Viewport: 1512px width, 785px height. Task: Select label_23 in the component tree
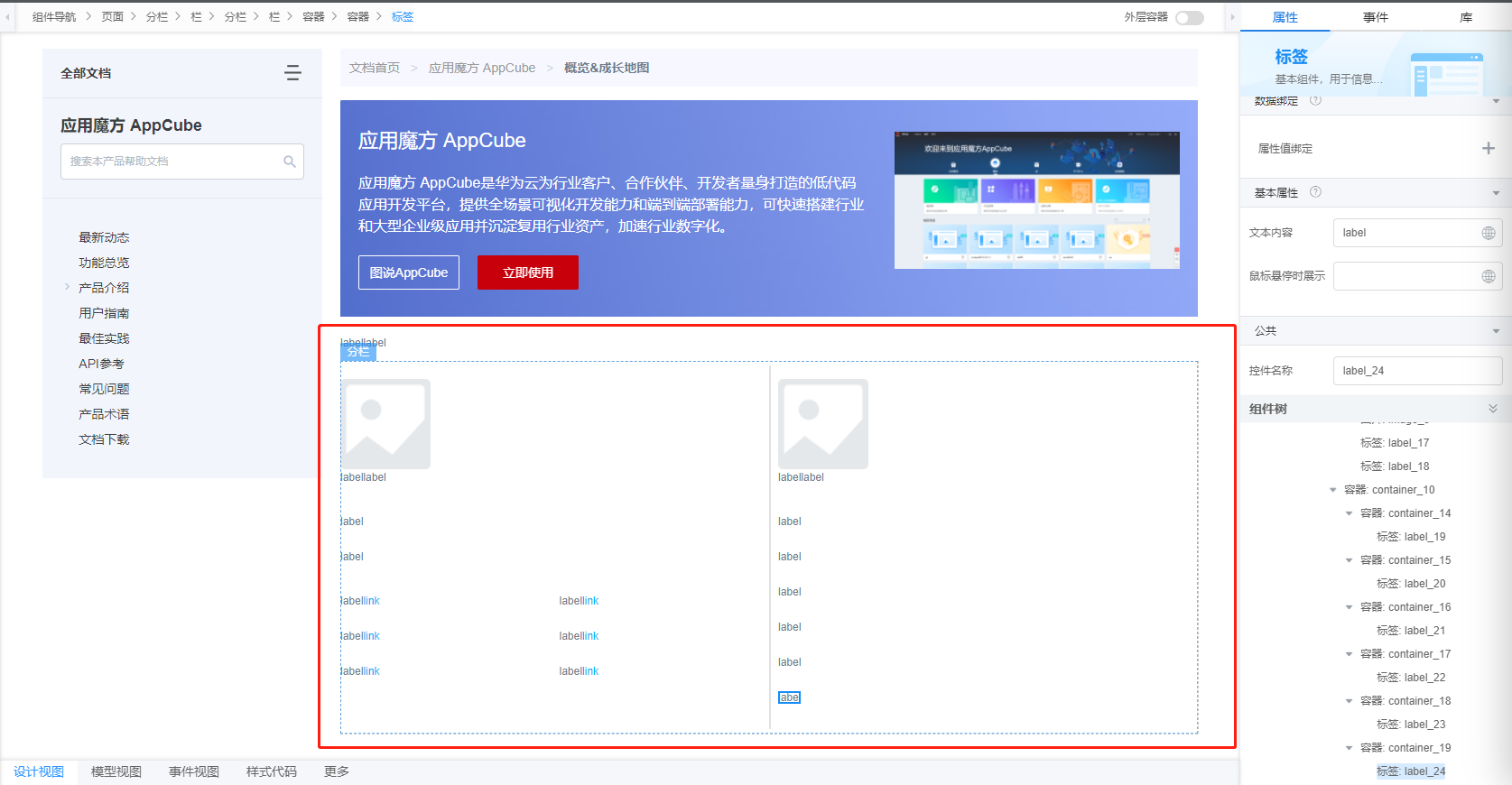pyautogui.click(x=1411, y=725)
